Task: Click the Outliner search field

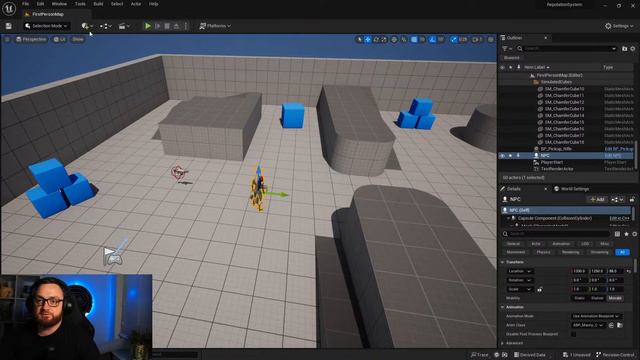Action: 566,49
